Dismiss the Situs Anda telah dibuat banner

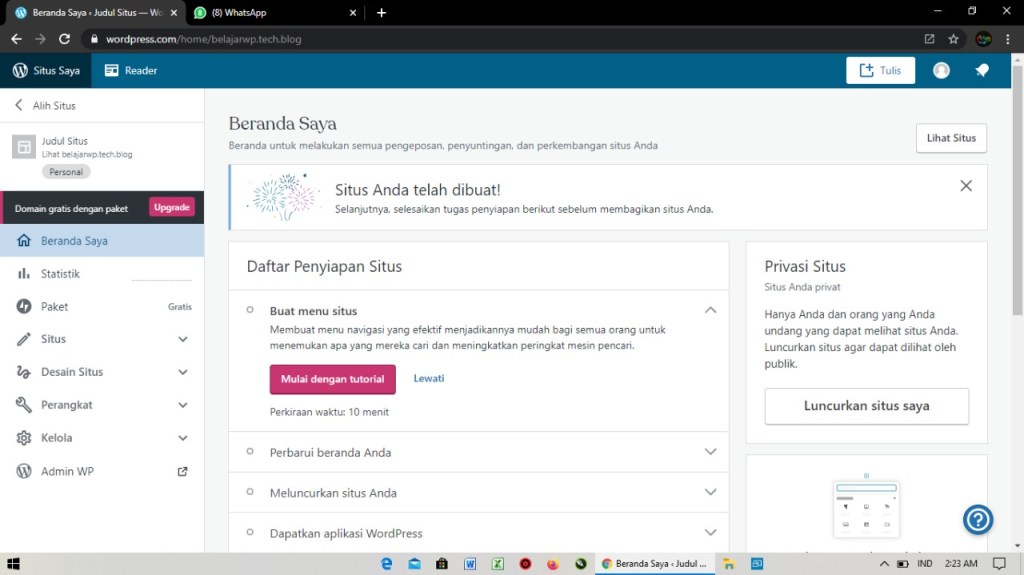[x=965, y=186]
